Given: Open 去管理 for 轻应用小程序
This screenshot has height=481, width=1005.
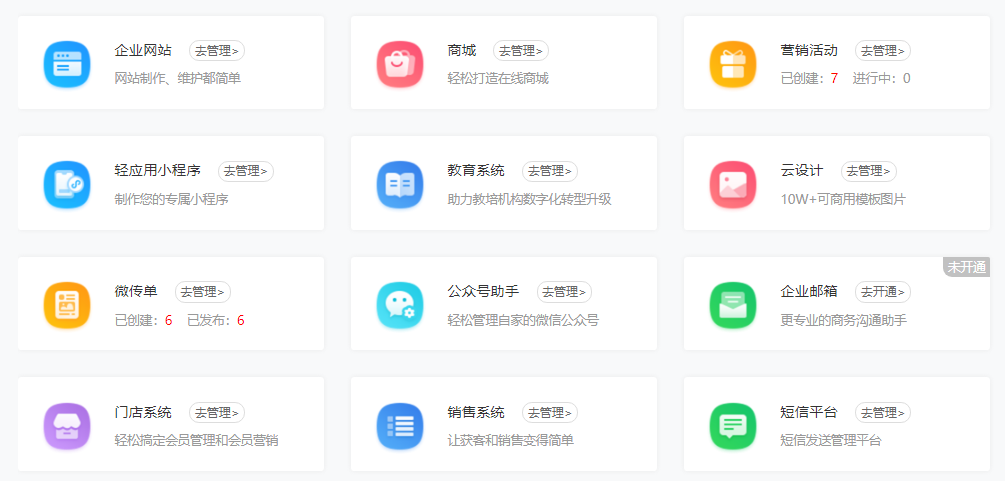Looking at the screenshot, I should (245, 171).
